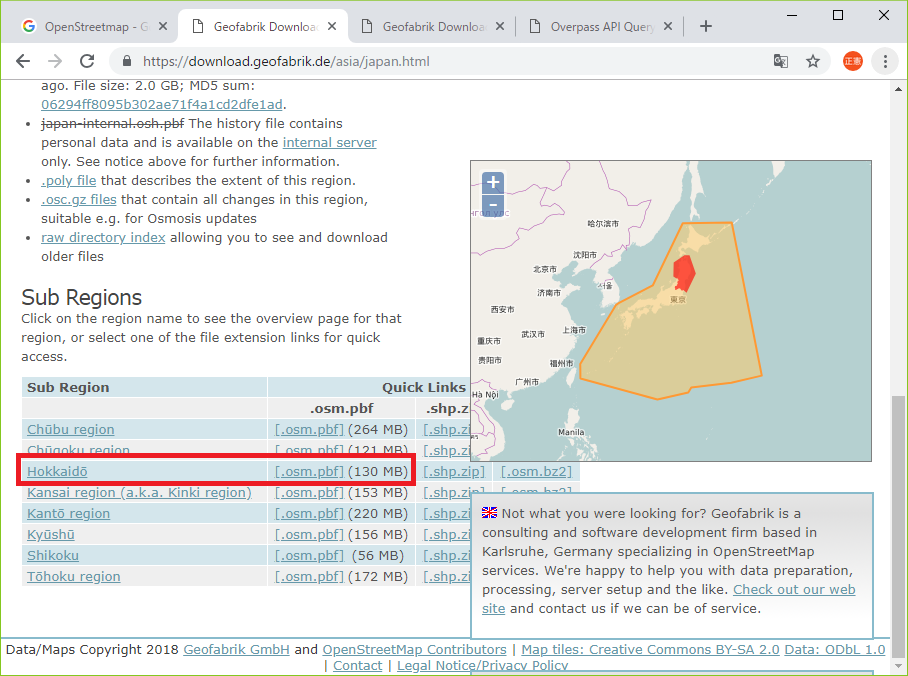Click the '.osm.pbf' column header cell
Viewport: 908px width, 676px height.
[x=342, y=408]
